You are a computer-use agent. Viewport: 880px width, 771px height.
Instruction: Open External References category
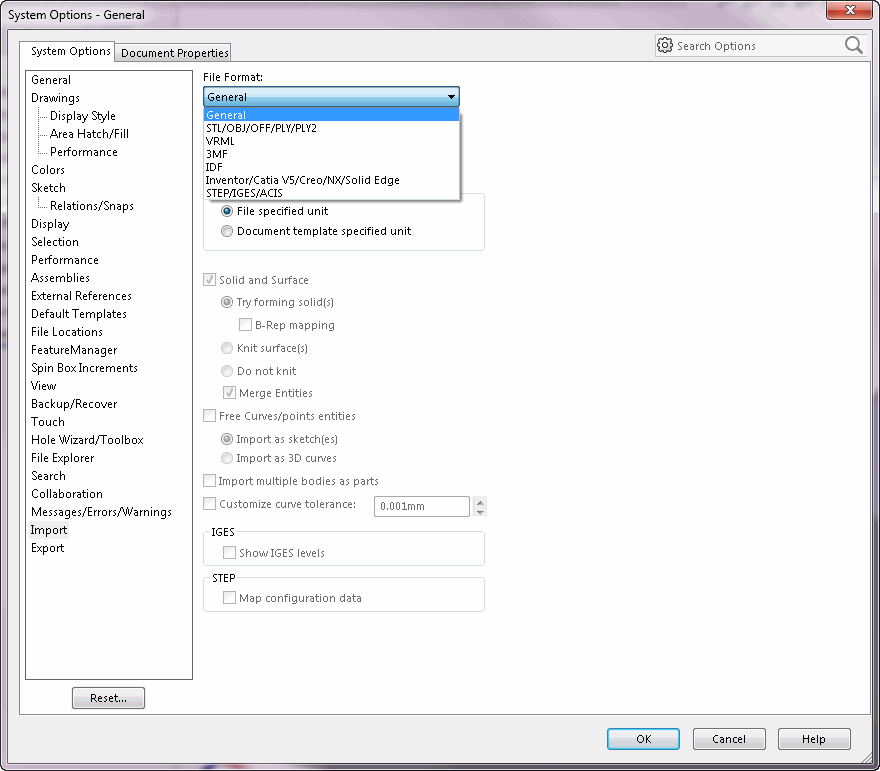pyautogui.click(x=81, y=295)
